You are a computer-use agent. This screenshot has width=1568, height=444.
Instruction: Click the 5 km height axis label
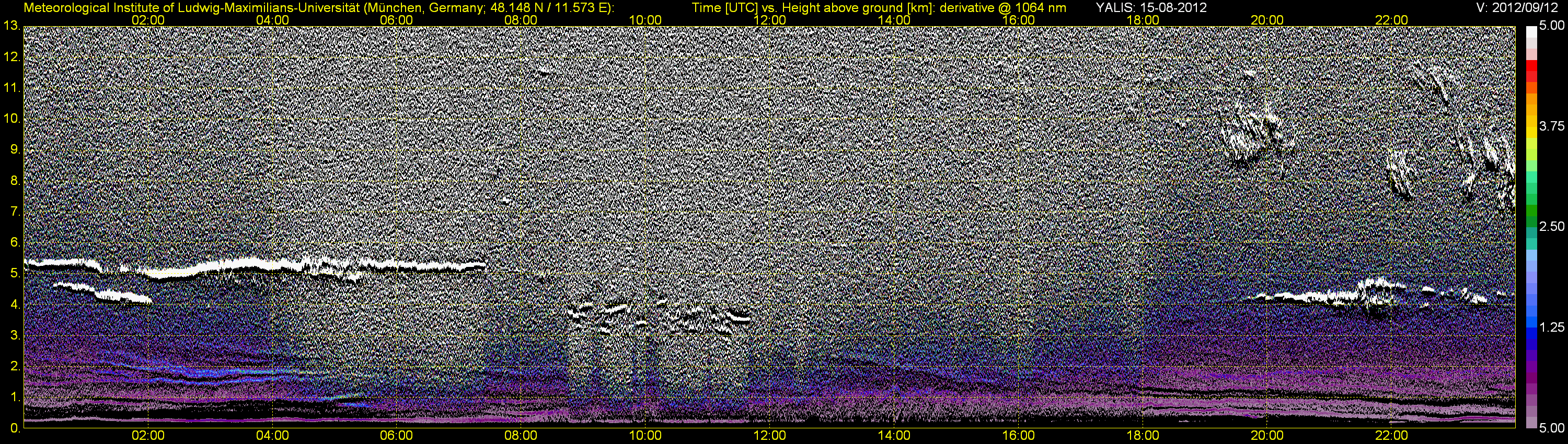point(15,274)
